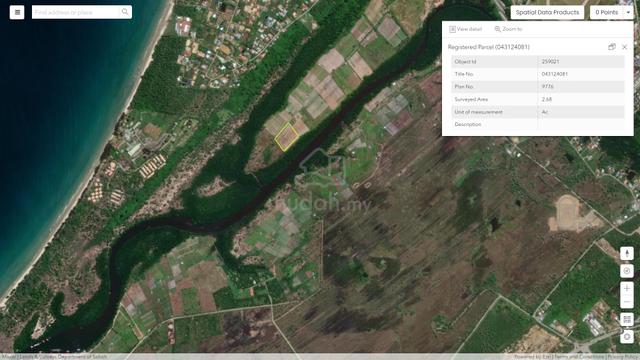Click View detail in parcel popup
This screenshot has height=360, width=640.
tap(465, 29)
